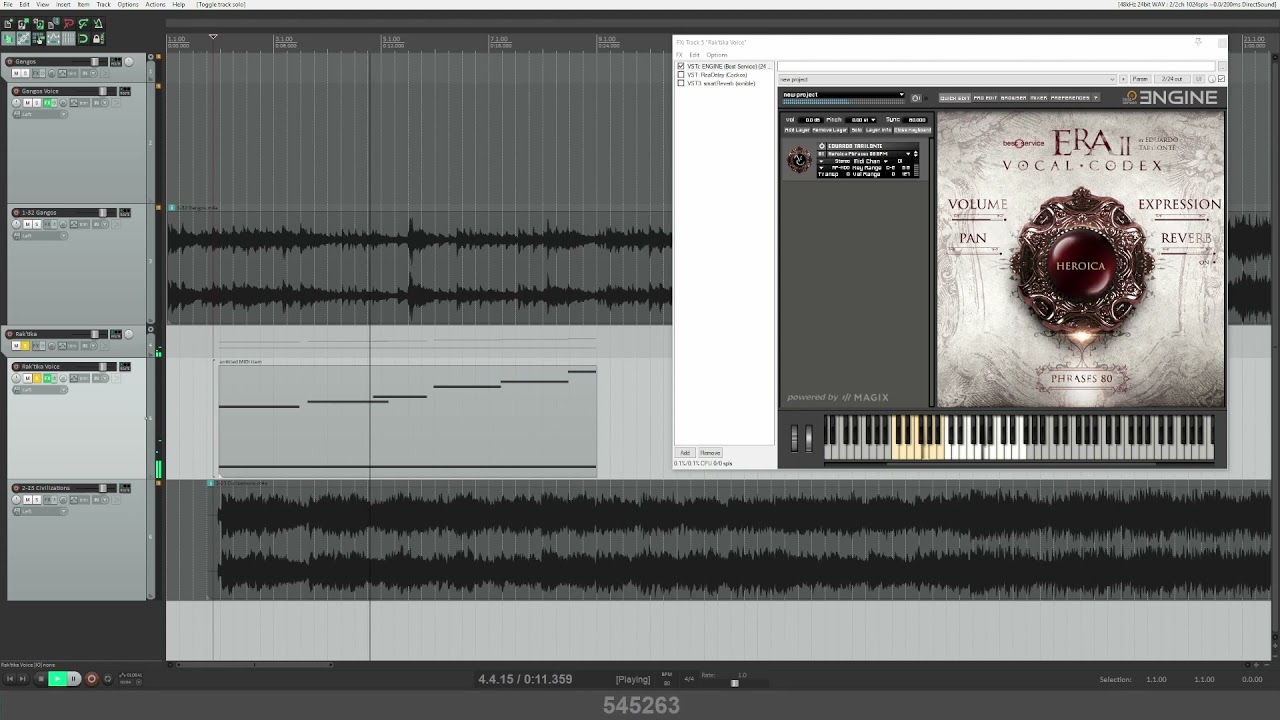Pin the FX window on top

pos(1198,42)
